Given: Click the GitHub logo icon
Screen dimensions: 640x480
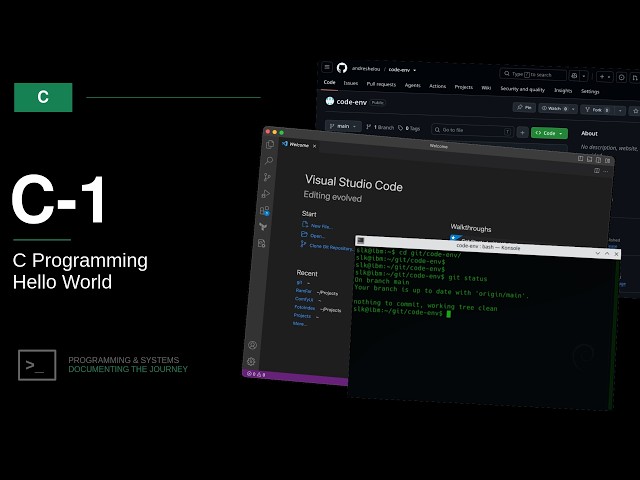Looking at the screenshot, I should 342,68.
